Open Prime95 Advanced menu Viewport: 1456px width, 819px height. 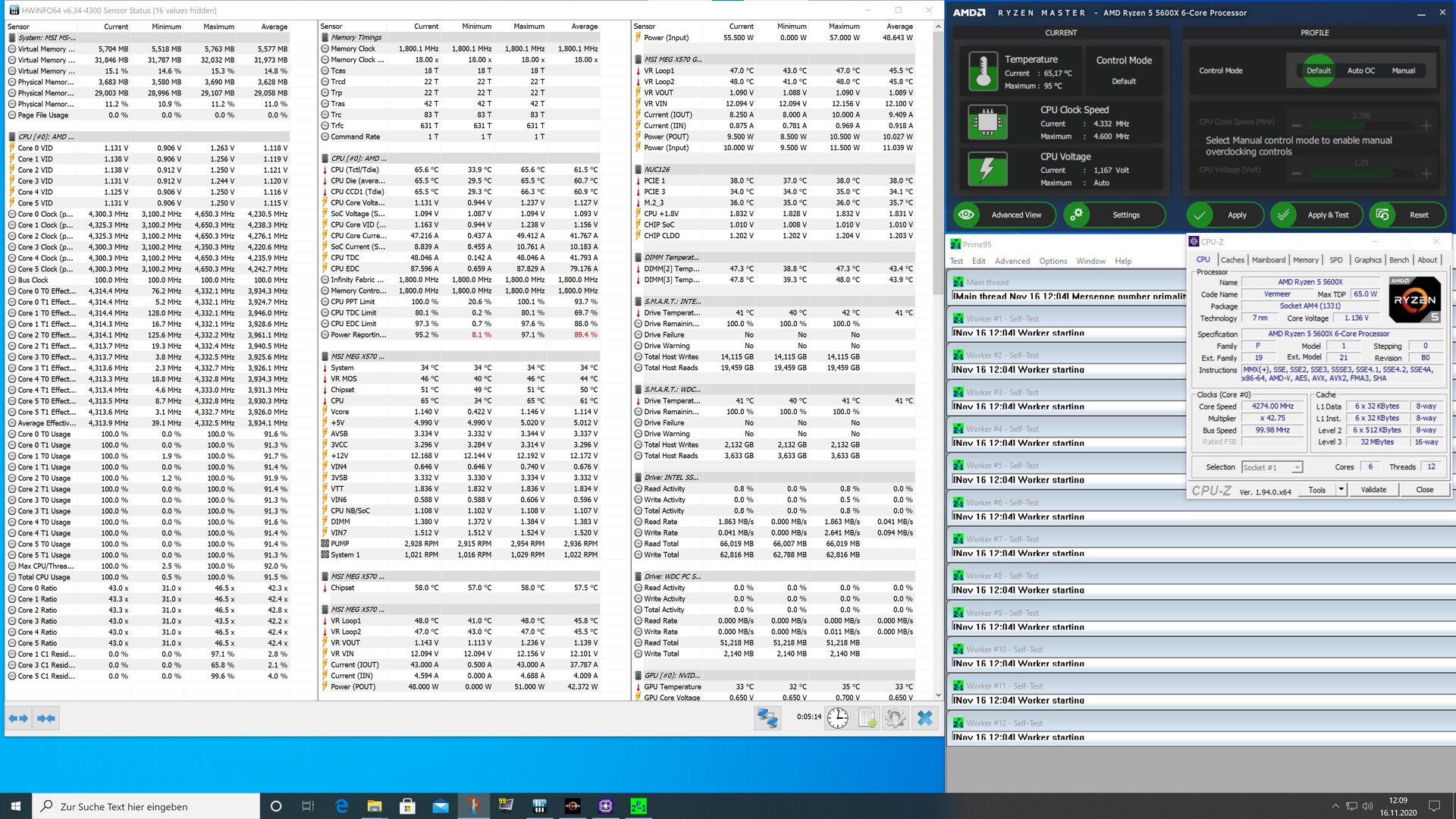(x=1012, y=261)
